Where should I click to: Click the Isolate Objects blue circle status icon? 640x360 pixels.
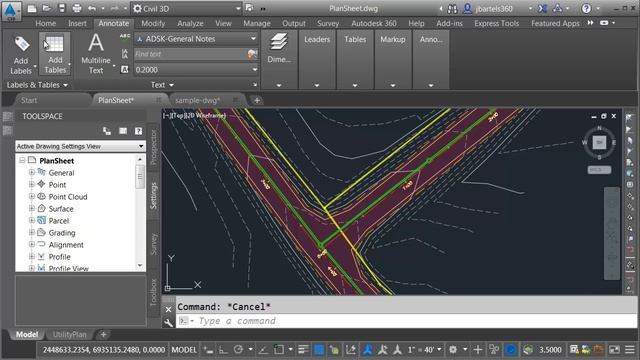tap(511, 350)
